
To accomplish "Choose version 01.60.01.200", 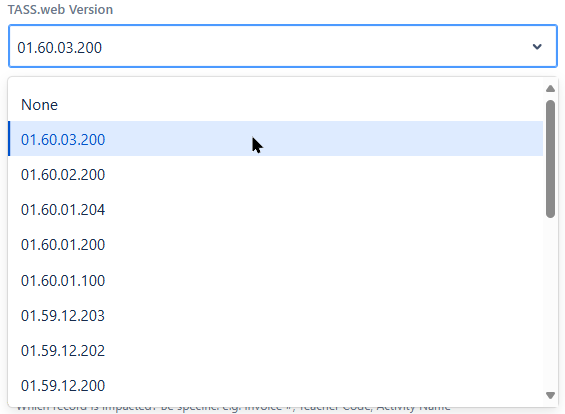I will click(275, 245).
